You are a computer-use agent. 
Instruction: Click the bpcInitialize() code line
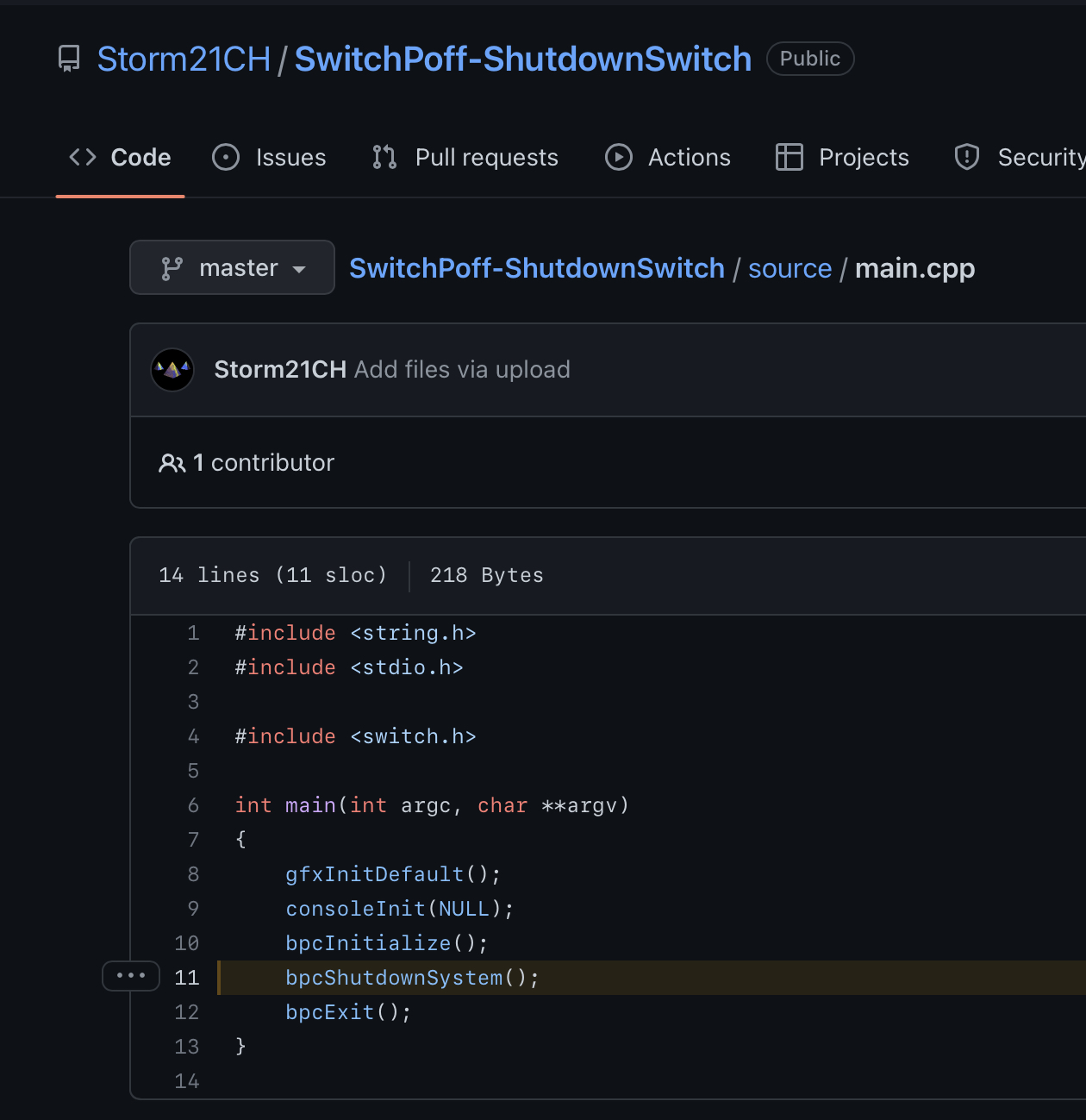point(387,943)
